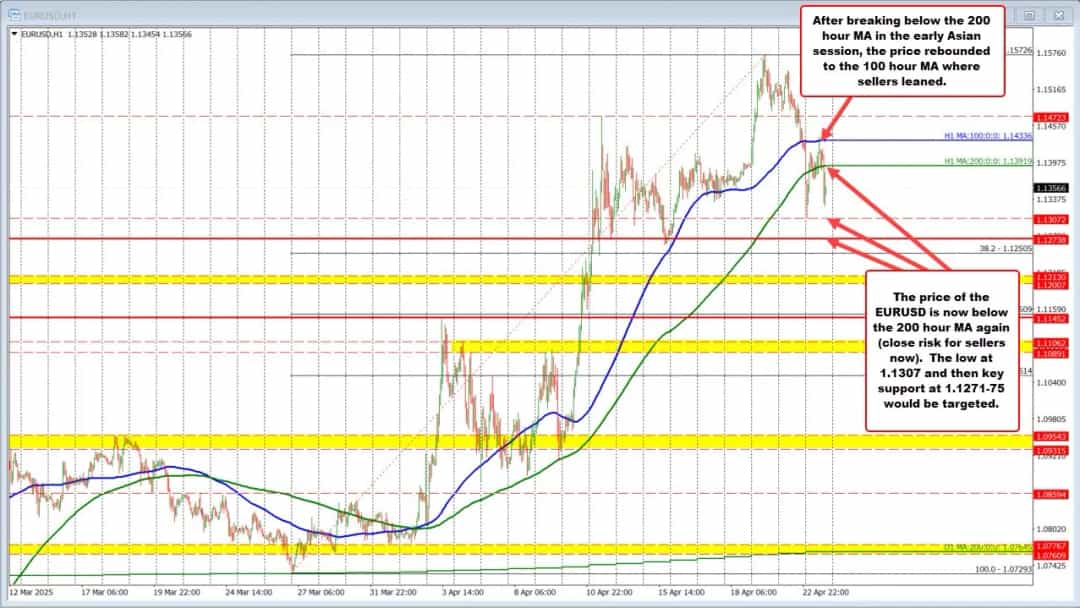The width and height of the screenshot is (1080, 608).
Task: Click the chart icon in the EURUSDT title bar
Action: click(17, 16)
